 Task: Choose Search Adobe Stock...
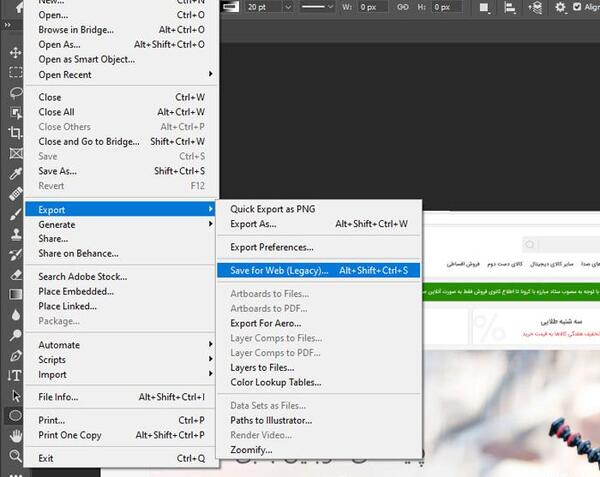[122, 277]
